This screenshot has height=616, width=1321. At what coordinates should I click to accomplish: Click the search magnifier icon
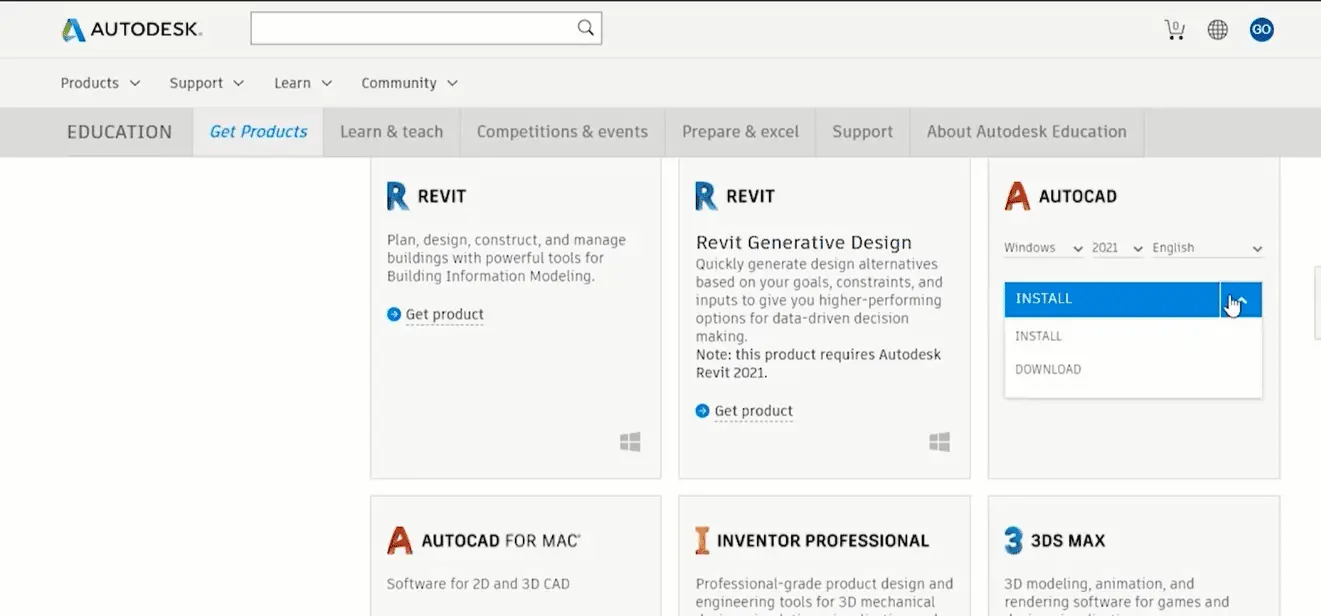tap(585, 28)
